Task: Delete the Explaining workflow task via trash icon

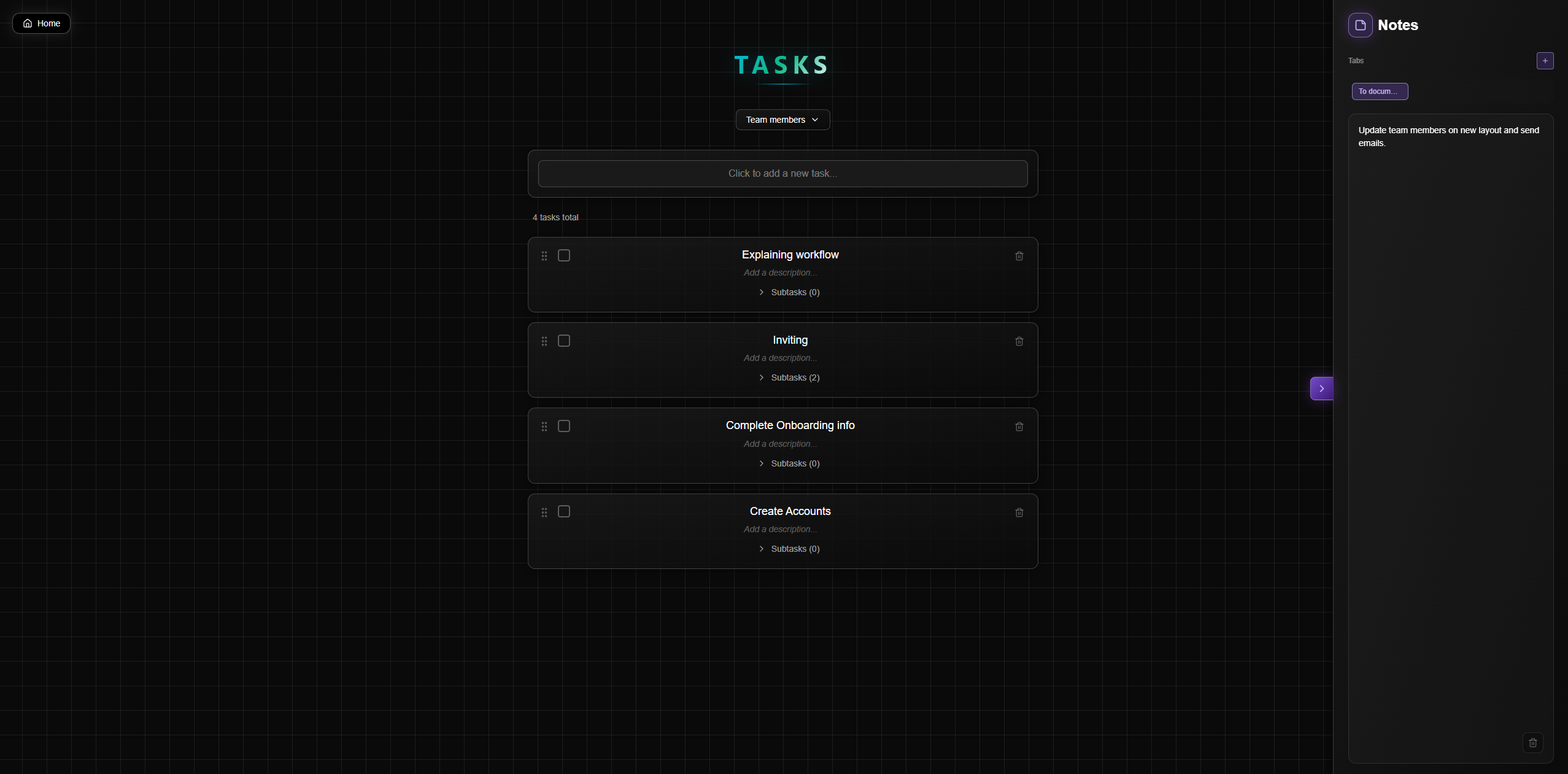Action: tap(1018, 255)
